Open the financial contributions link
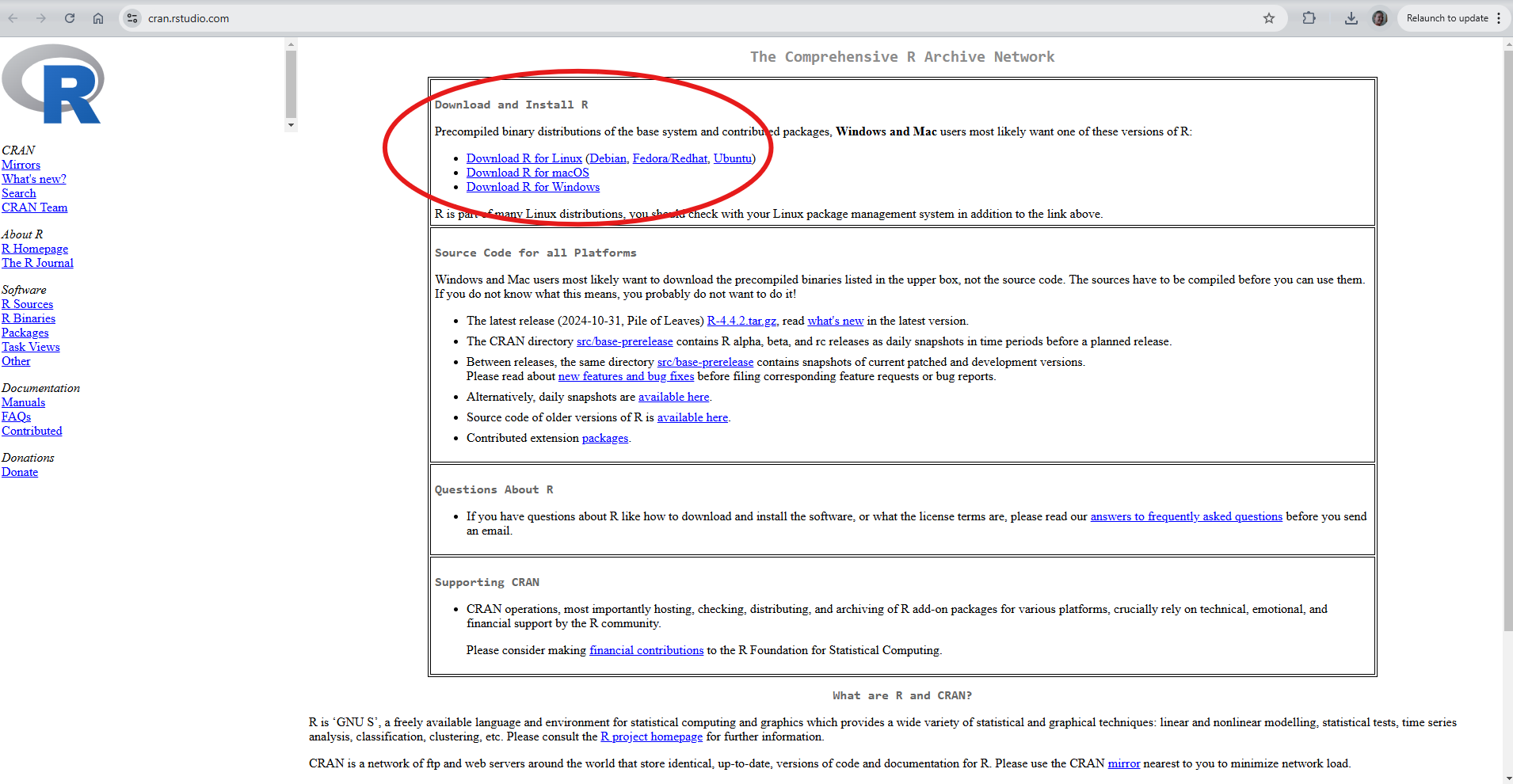The image size is (1513, 784). (x=646, y=650)
